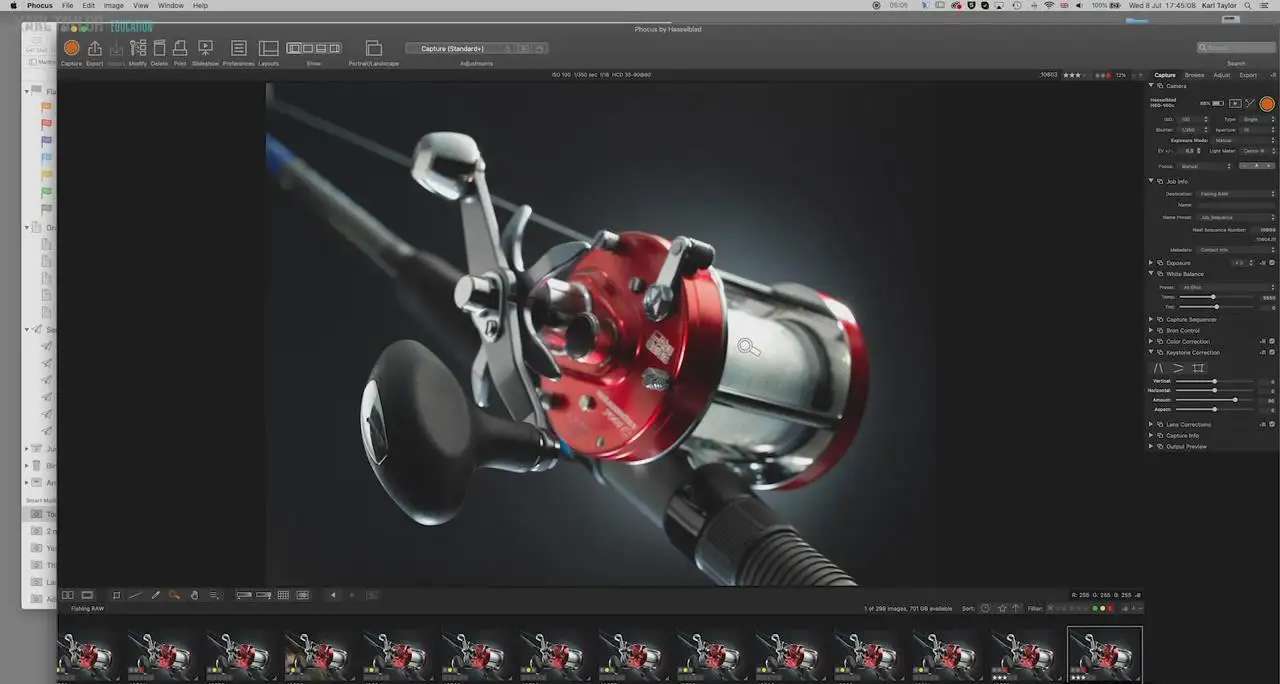Select the highlighted zoom loupe tool

point(174,595)
